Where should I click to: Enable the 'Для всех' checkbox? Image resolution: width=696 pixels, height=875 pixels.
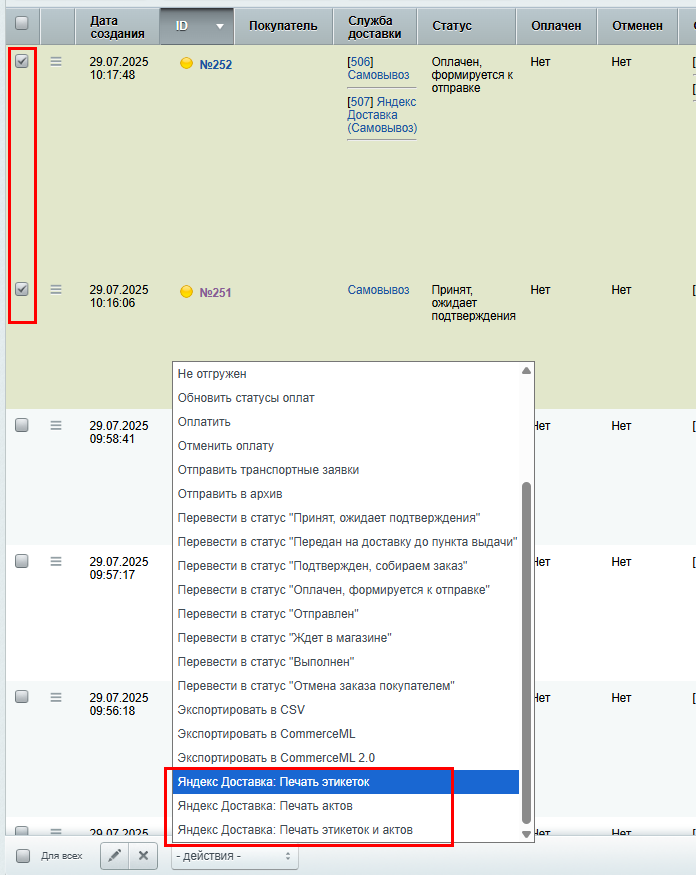23,855
